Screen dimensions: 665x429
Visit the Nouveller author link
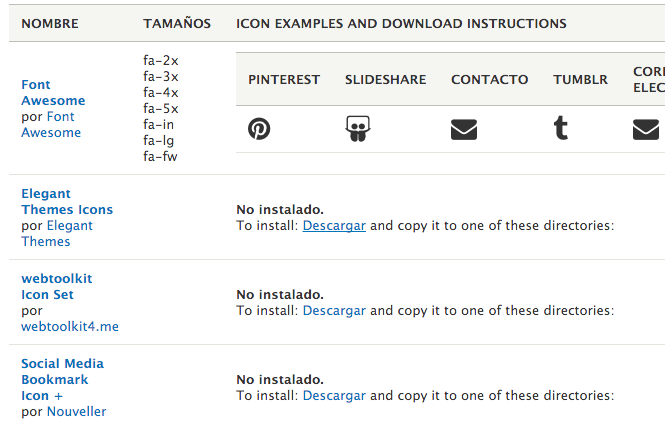click(x=76, y=411)
